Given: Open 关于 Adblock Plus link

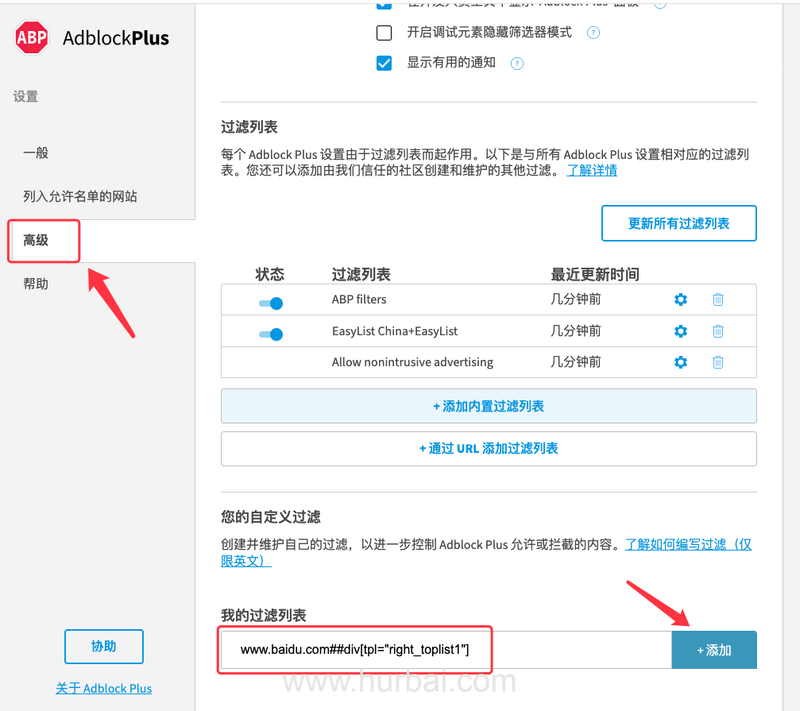Looking at the screenshot, I should point(104,689).
